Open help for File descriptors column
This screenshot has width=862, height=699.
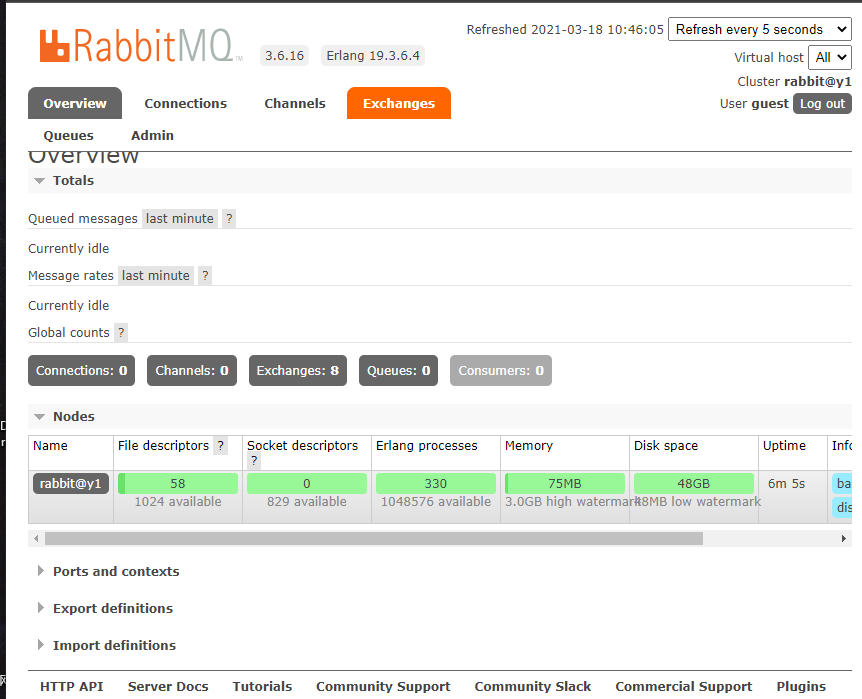point(220,445)
